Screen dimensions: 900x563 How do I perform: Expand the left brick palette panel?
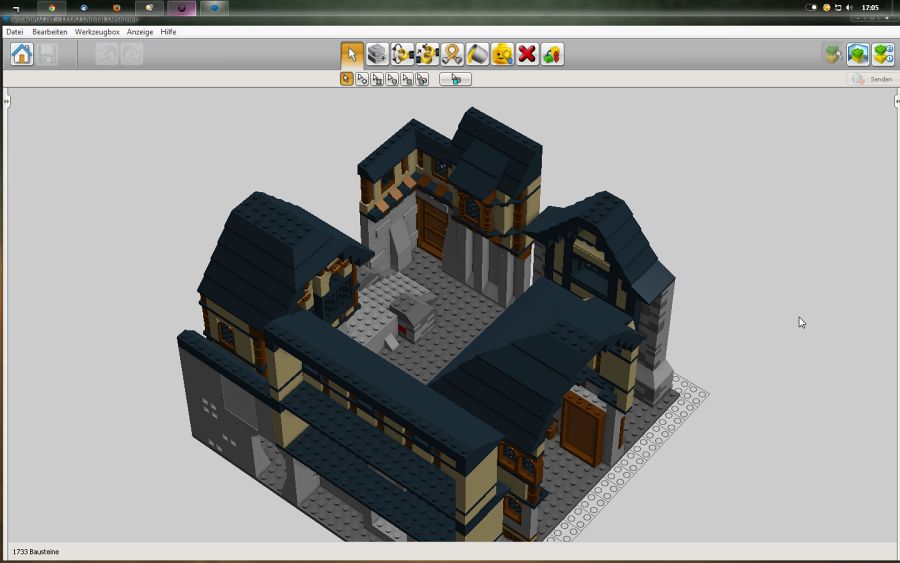pyautogui.click(x=5, y=101)
